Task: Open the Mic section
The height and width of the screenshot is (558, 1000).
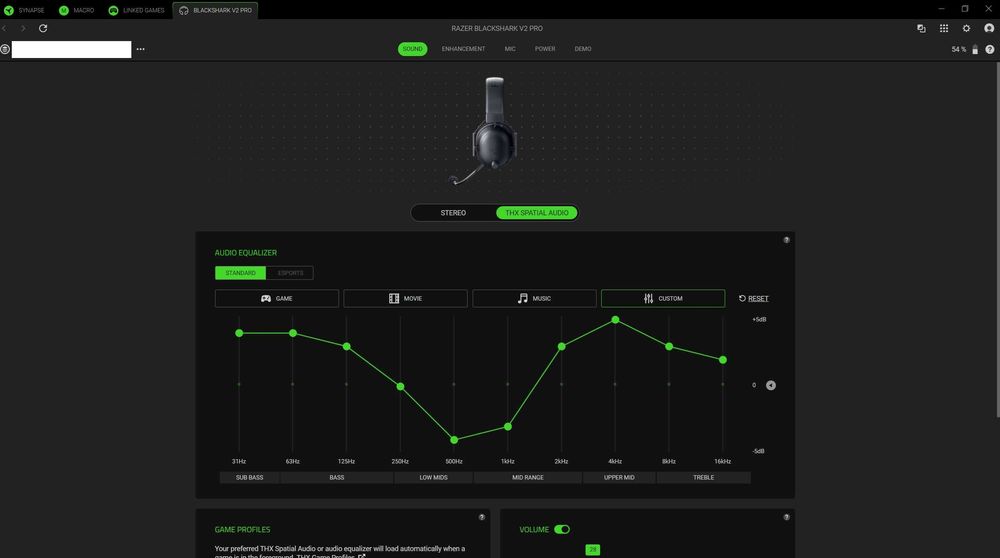Action: pyautogui.click(x=510, y=49)
